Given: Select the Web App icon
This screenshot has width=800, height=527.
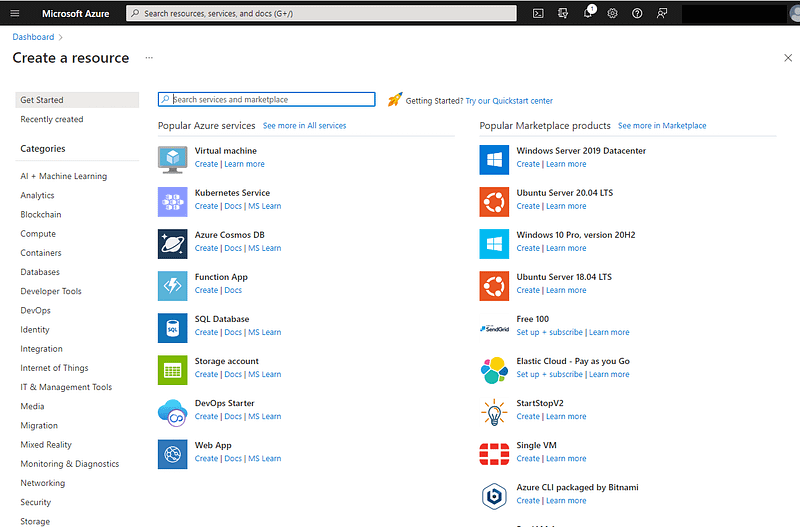Looking at the screenshot, I should click(172, 454).
